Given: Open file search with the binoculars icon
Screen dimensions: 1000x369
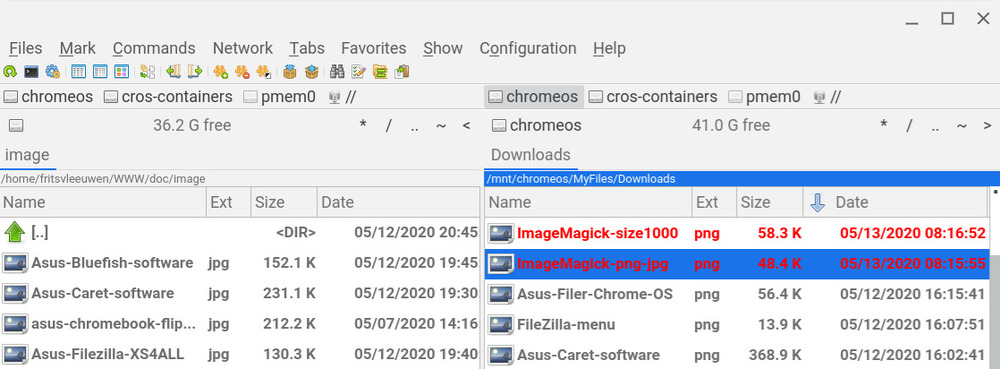Looking at the screenshot, I should pyautogui.click(x=337, y=71).
